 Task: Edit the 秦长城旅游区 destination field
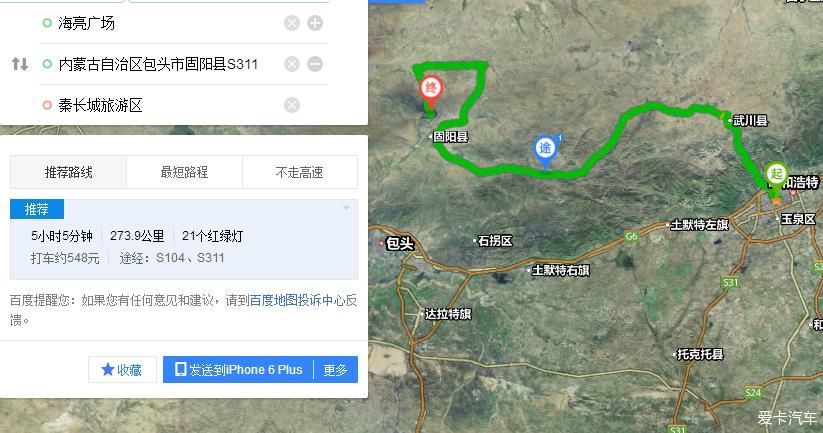pos(162,105)
